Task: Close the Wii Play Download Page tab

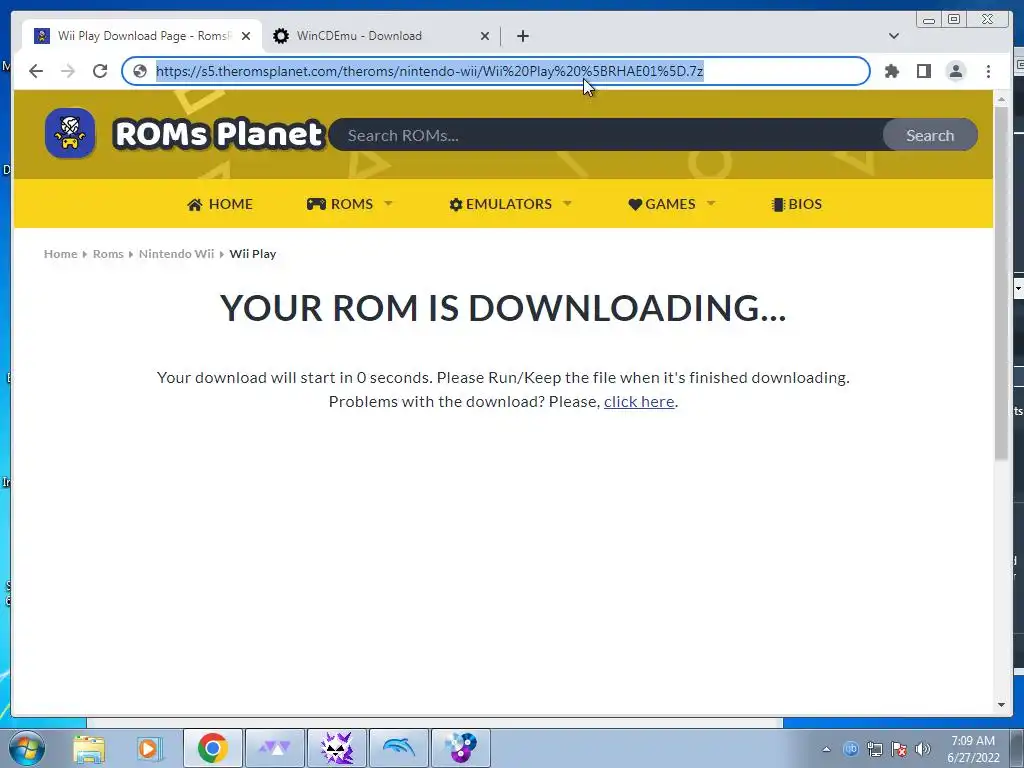Action: [x=246, y=36]
